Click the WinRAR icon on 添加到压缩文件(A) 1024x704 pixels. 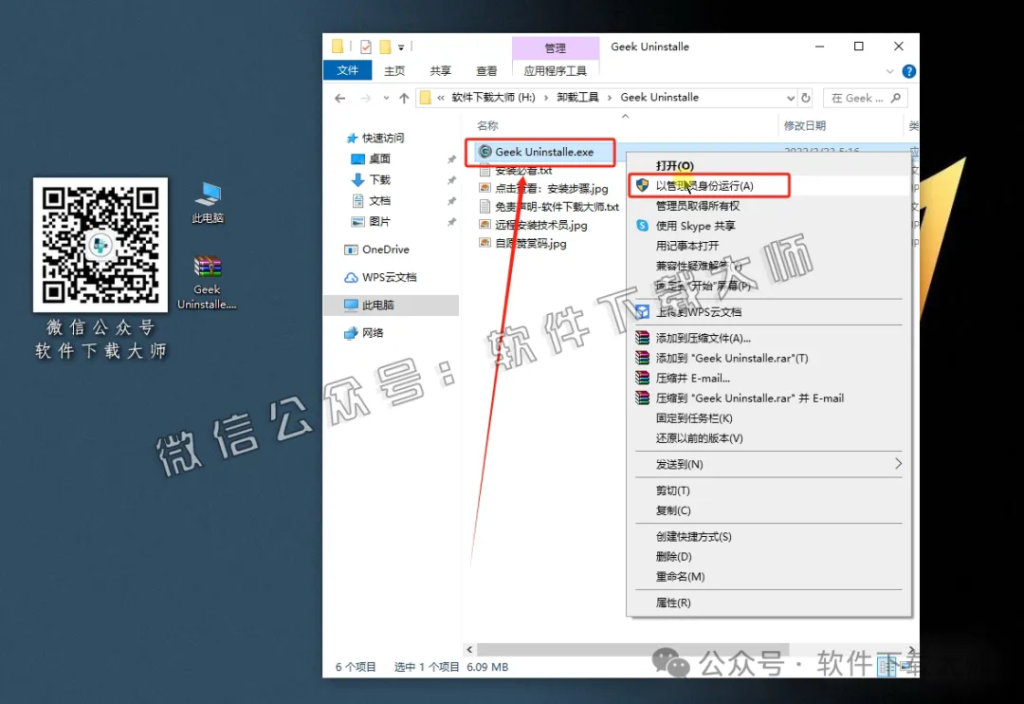[x=641, y=338]
